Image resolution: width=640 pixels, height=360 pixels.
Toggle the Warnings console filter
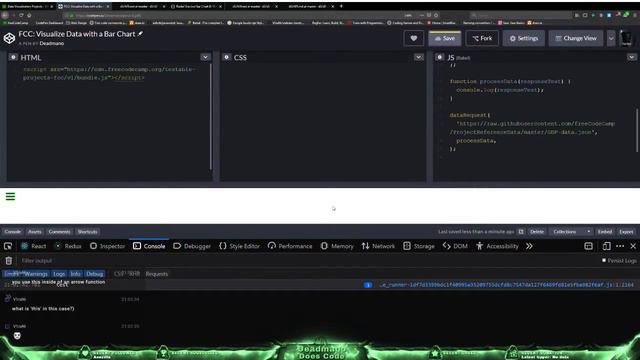click(36, 274)
